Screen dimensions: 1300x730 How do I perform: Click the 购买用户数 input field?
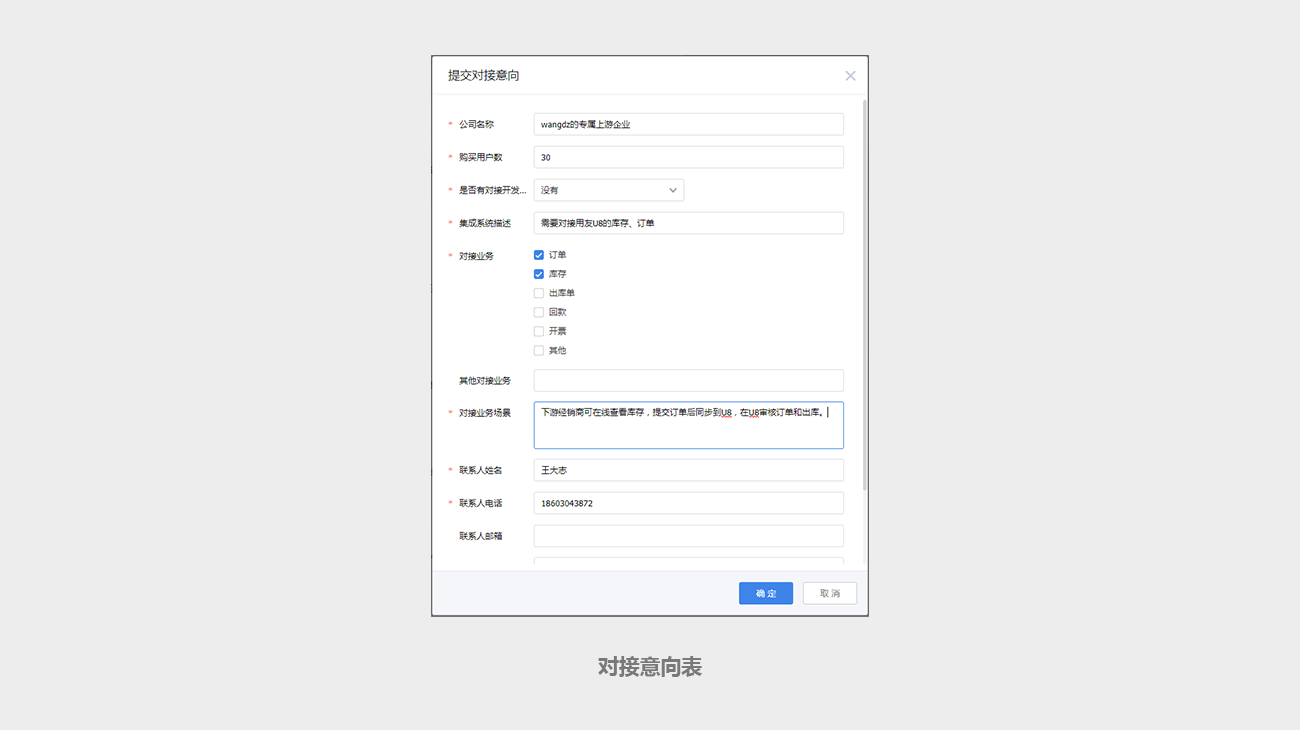click(x=688, y=157)
